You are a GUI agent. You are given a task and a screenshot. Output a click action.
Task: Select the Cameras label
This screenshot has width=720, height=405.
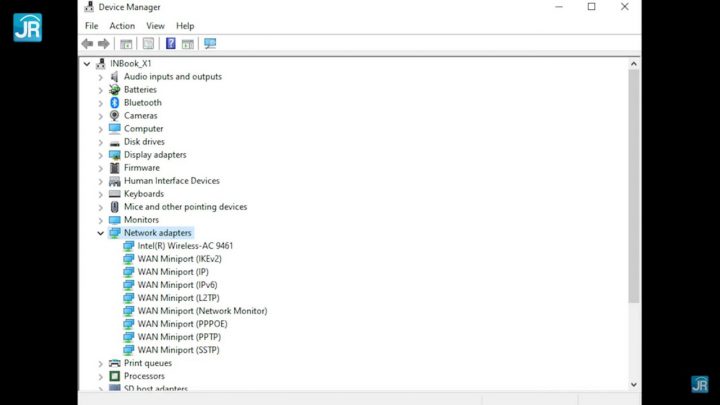pyautogui.click(x=141, y=116)
